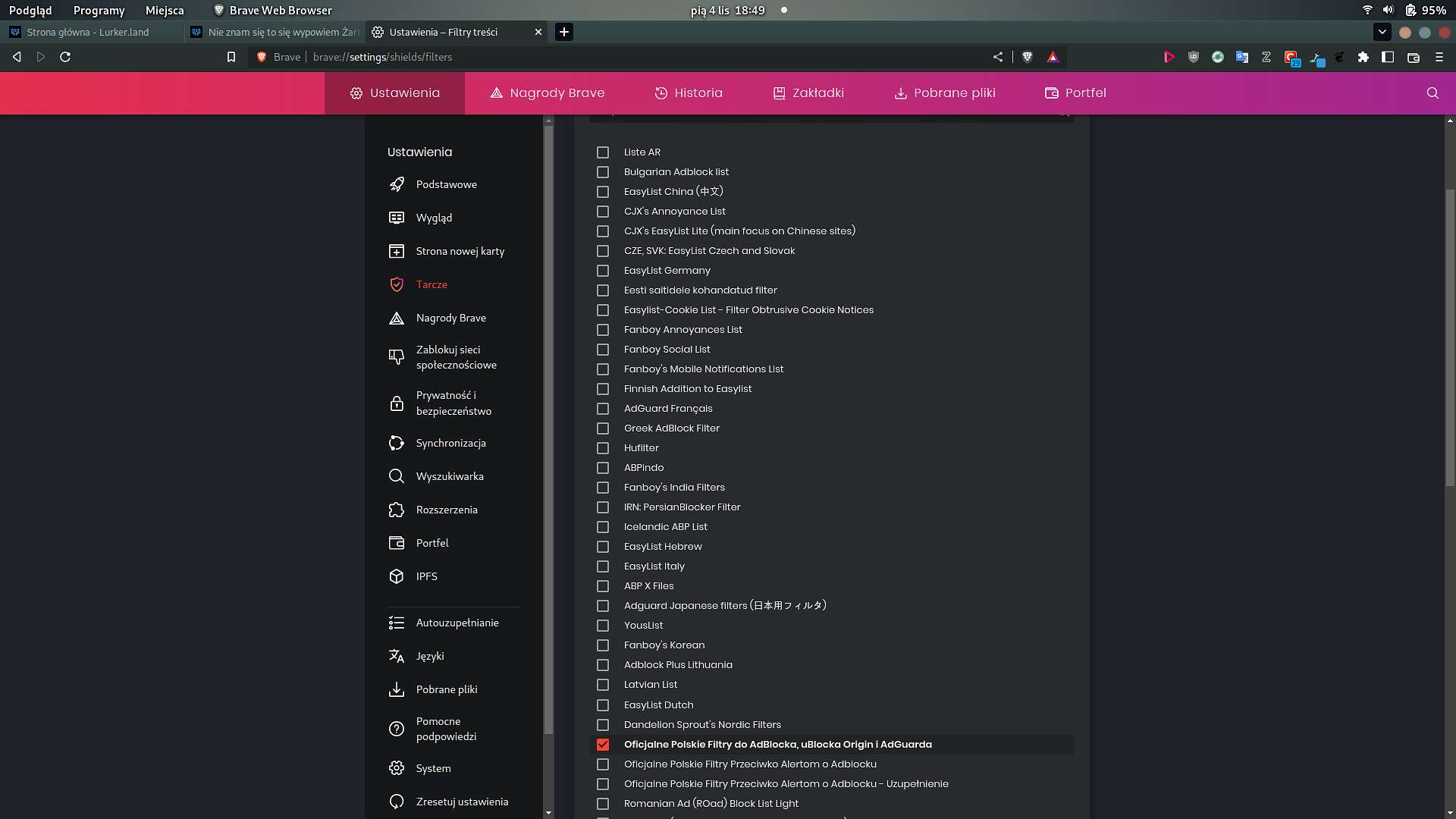Image resolution: width=1456 pixels, height=819 pixels.
Task: Check Romanian Ad Block List Light
Action: tap(603, 804)
